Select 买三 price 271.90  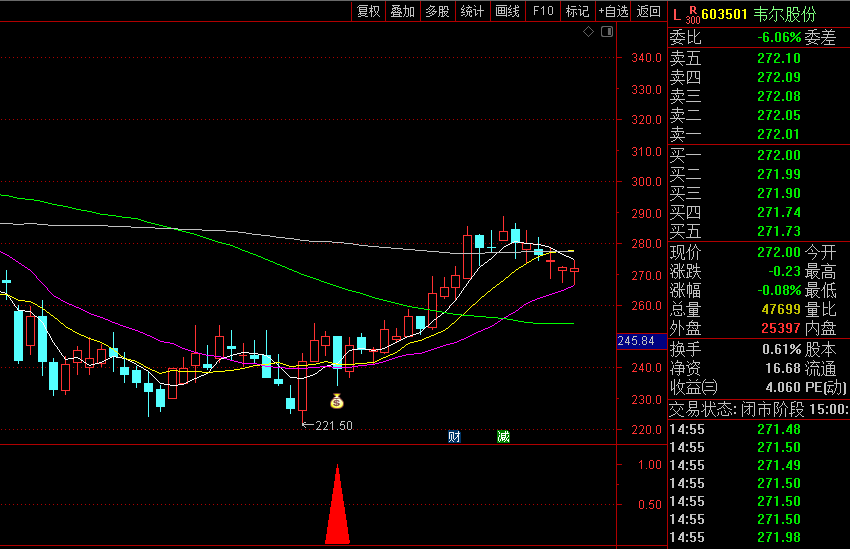(779, 193)
